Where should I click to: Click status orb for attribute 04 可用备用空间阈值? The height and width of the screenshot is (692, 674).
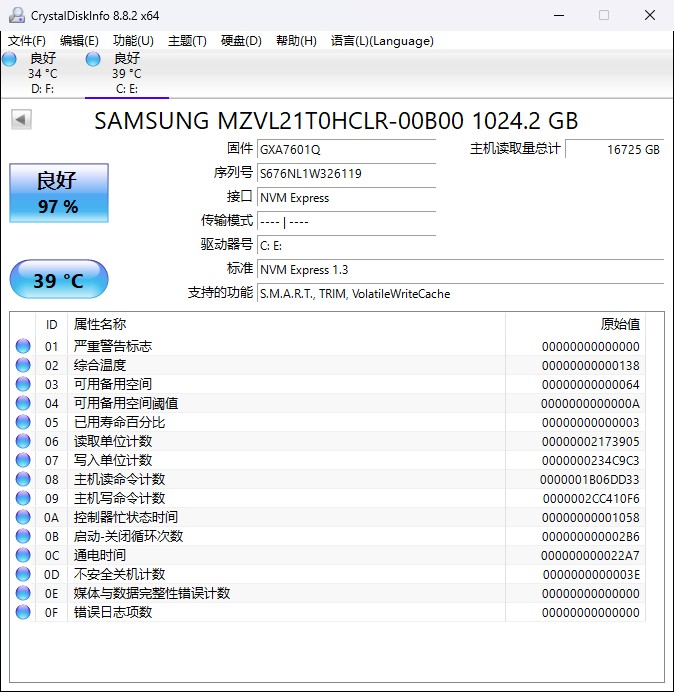coord(23,403)
